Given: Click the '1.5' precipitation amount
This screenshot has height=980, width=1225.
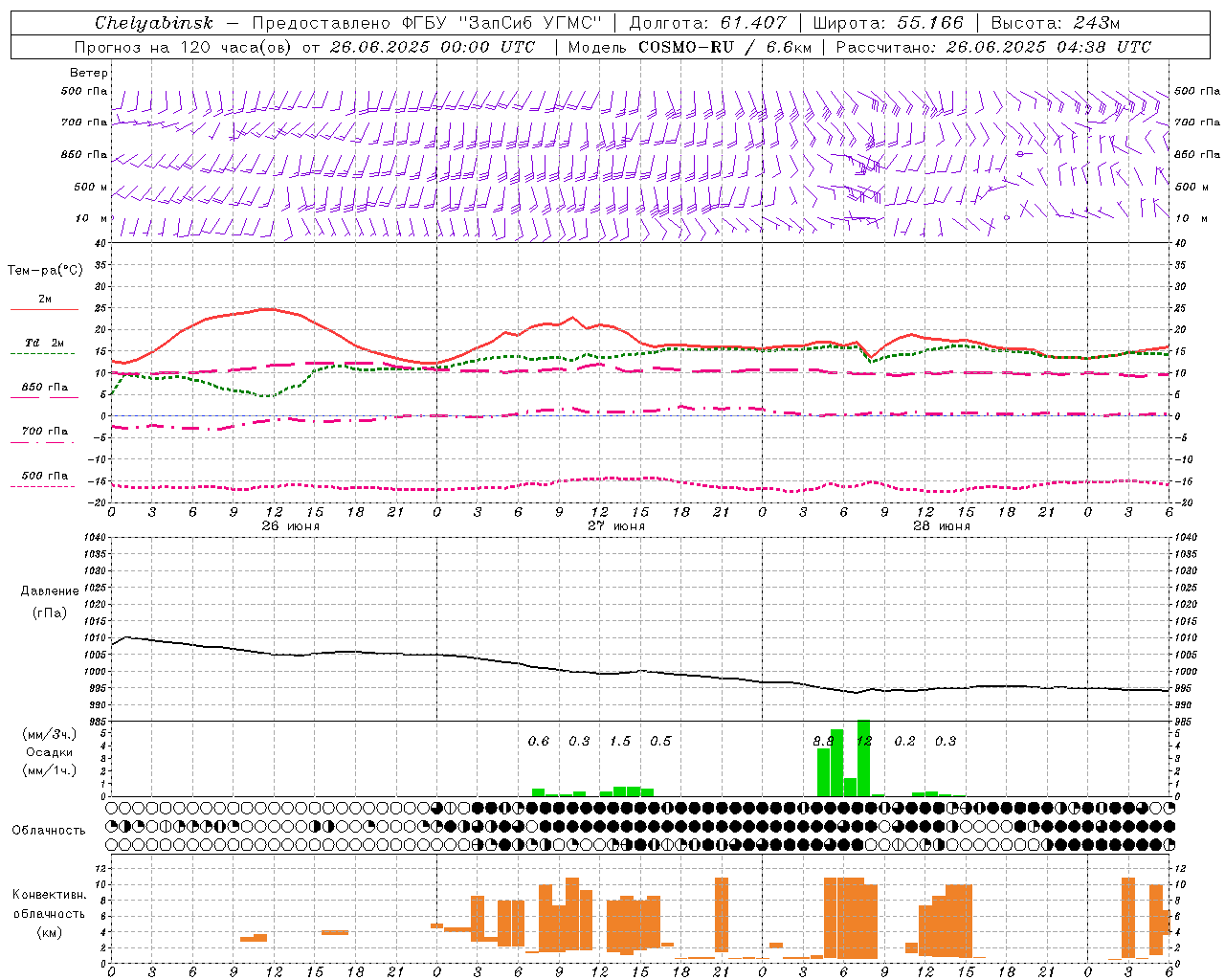Looking at the screenshot, I should (620, 741).
